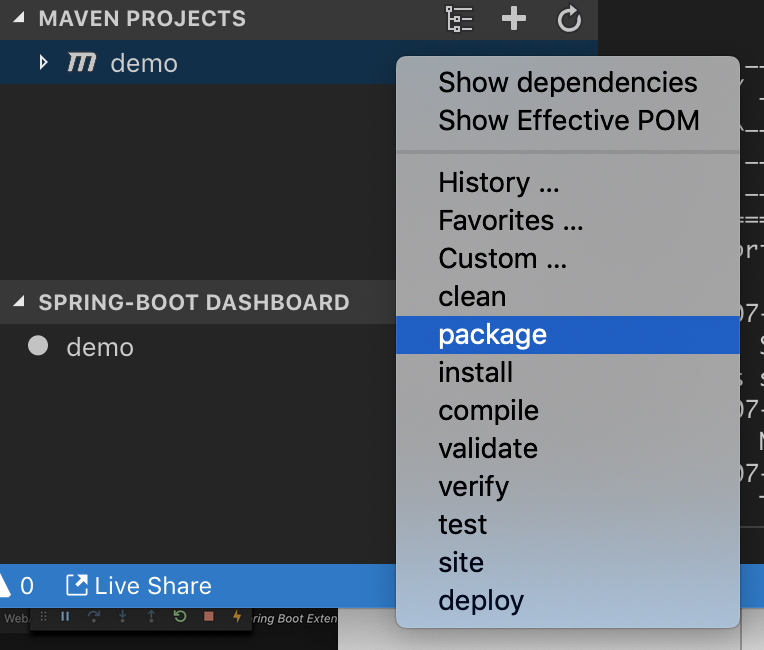
Task: Run the site Maven goal
Action: pyautogui.click(x=568, y=563)
